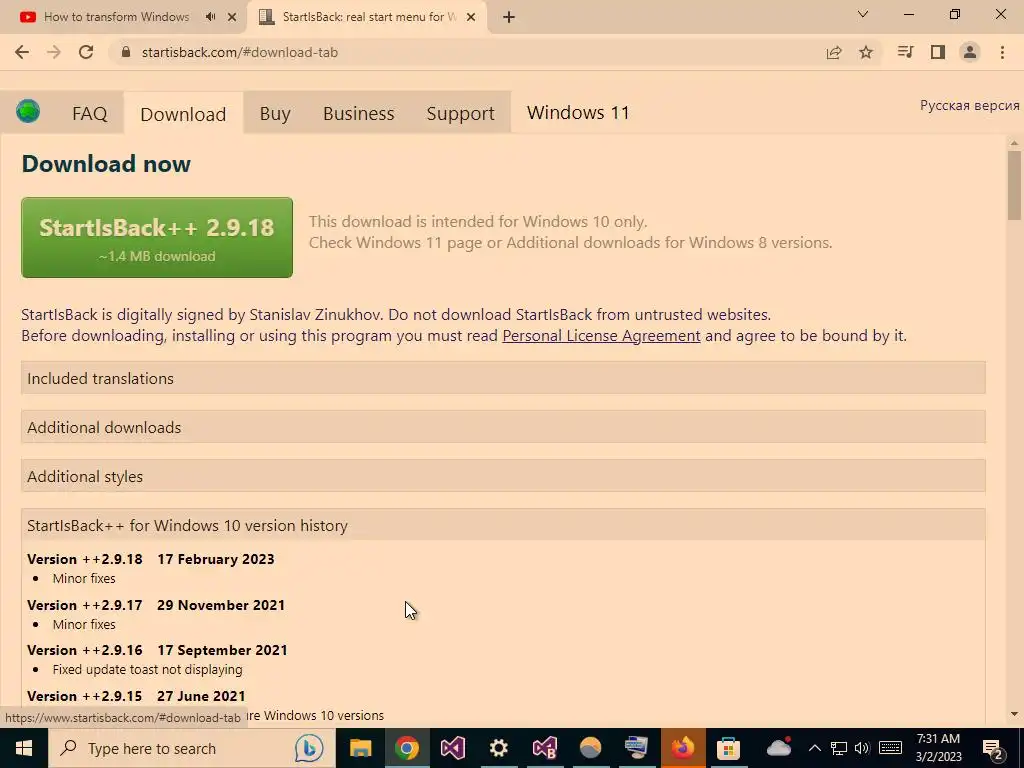Open the media control icon in the toolbar
The image size is (1024, 768).
click(905, 52)
